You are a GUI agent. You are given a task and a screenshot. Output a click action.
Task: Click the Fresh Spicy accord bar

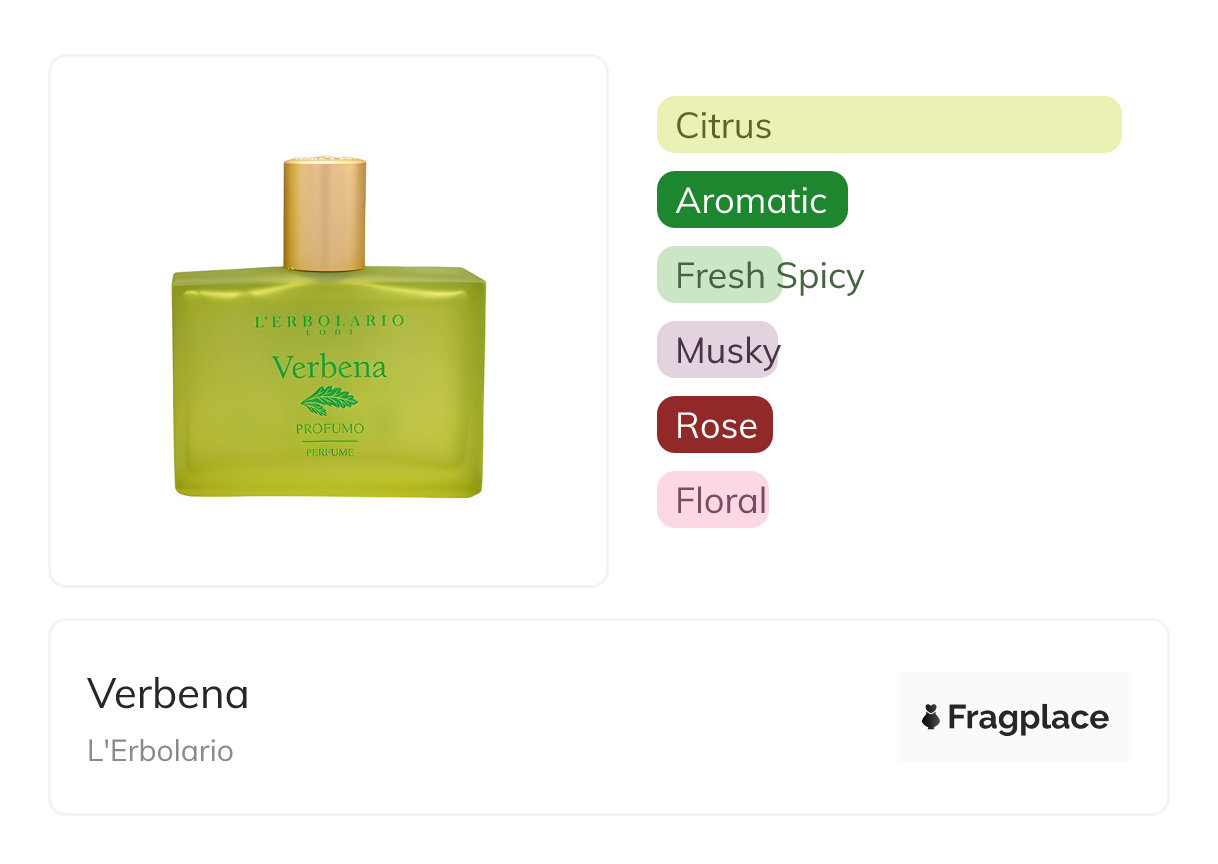coord(720,275)
